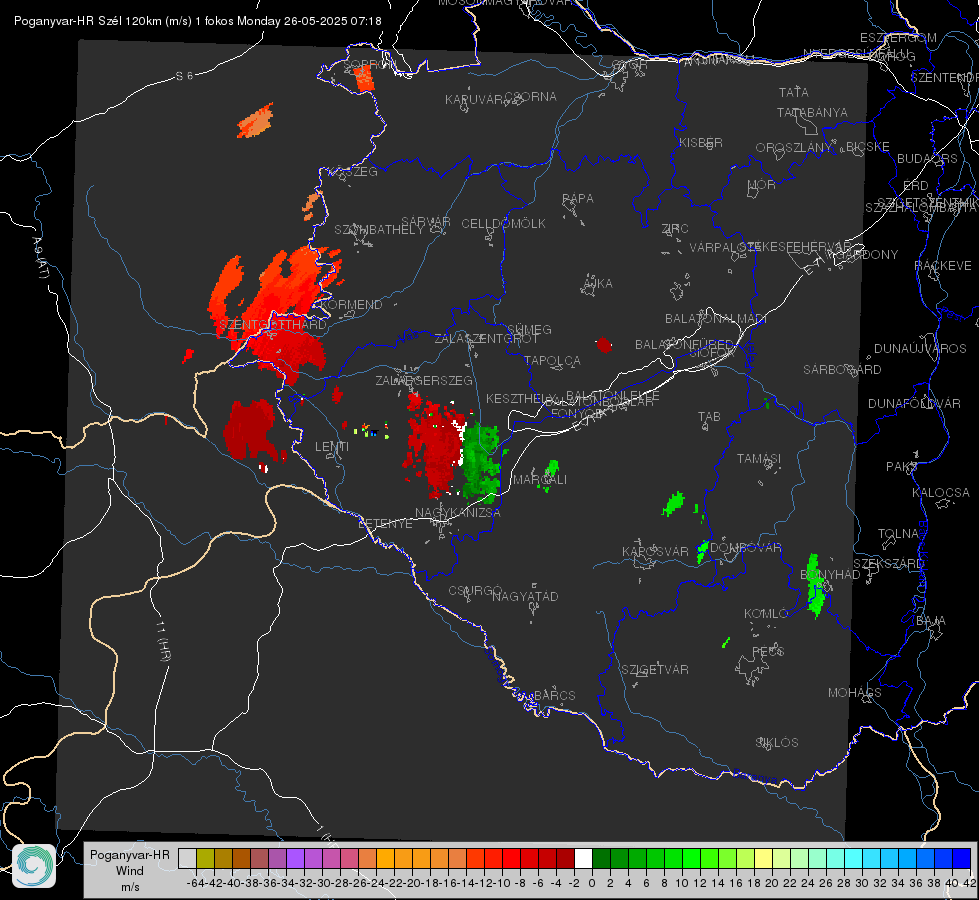Select the ZALAEGERSZEG label on map
The image size is (979, 900).
pyautogui.click(x=424, y=380)
